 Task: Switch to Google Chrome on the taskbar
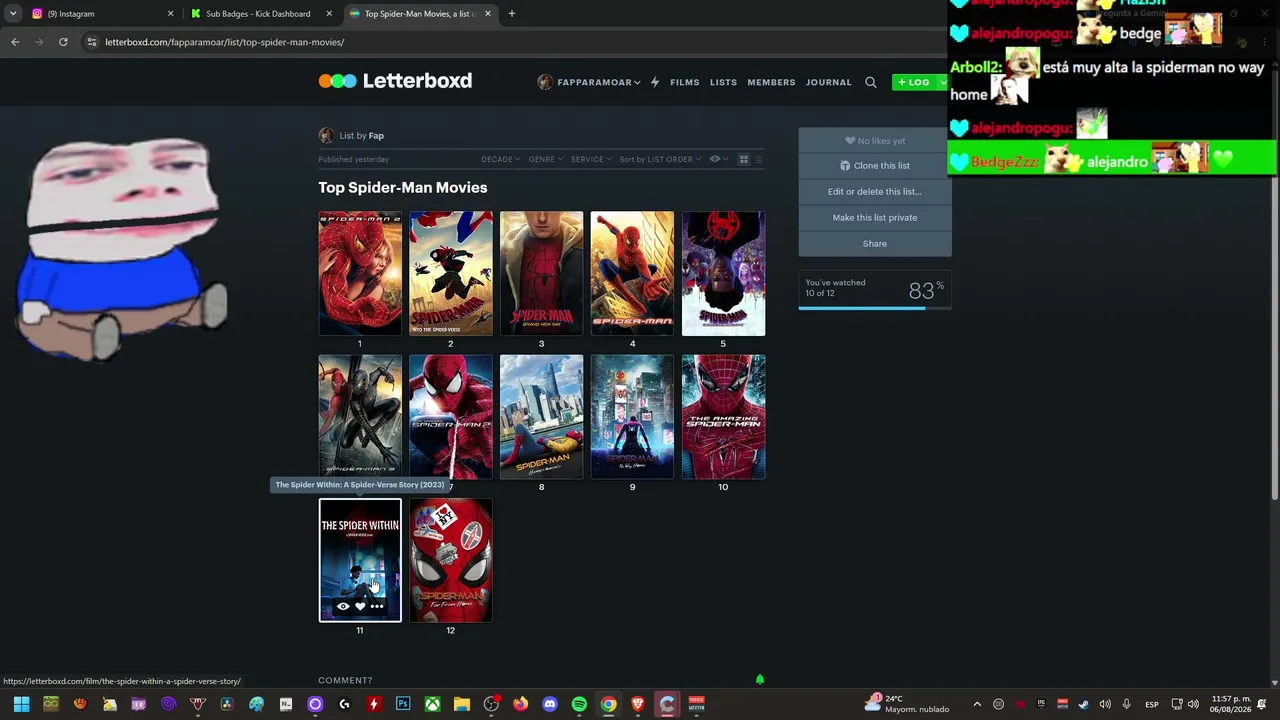(608, 704)
